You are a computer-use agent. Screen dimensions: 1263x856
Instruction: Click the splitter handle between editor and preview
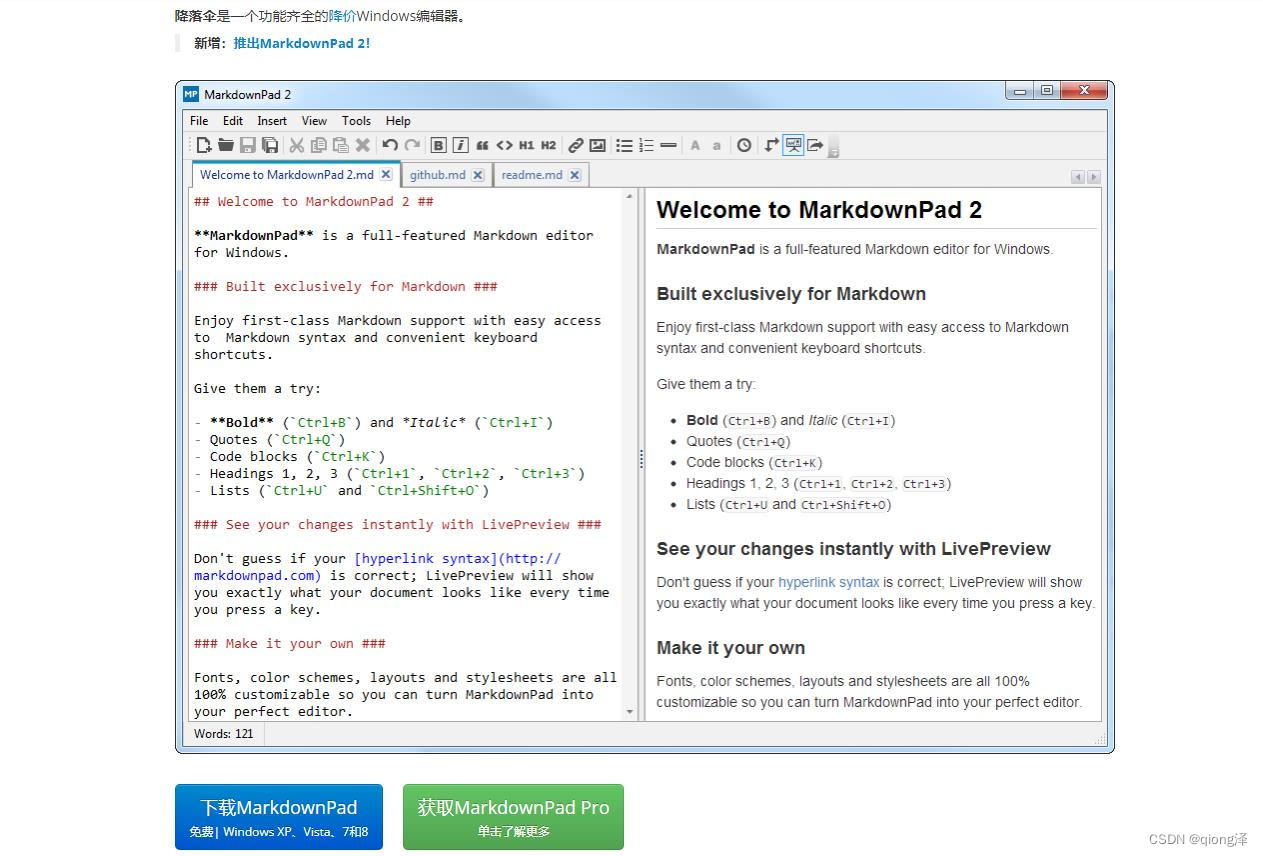641,459
